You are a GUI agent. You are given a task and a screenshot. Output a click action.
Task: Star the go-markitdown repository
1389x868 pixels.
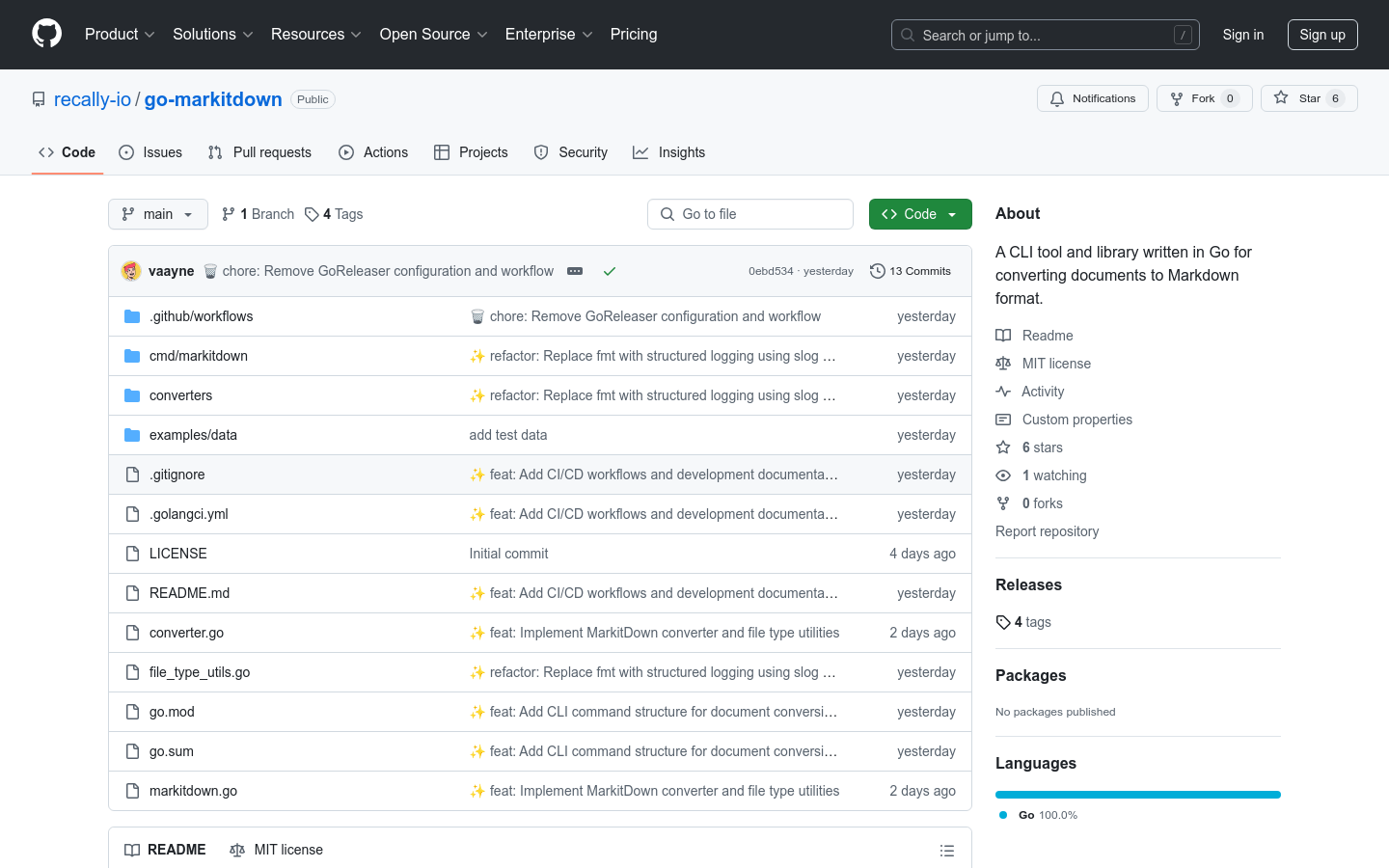tap(1309, 98)
